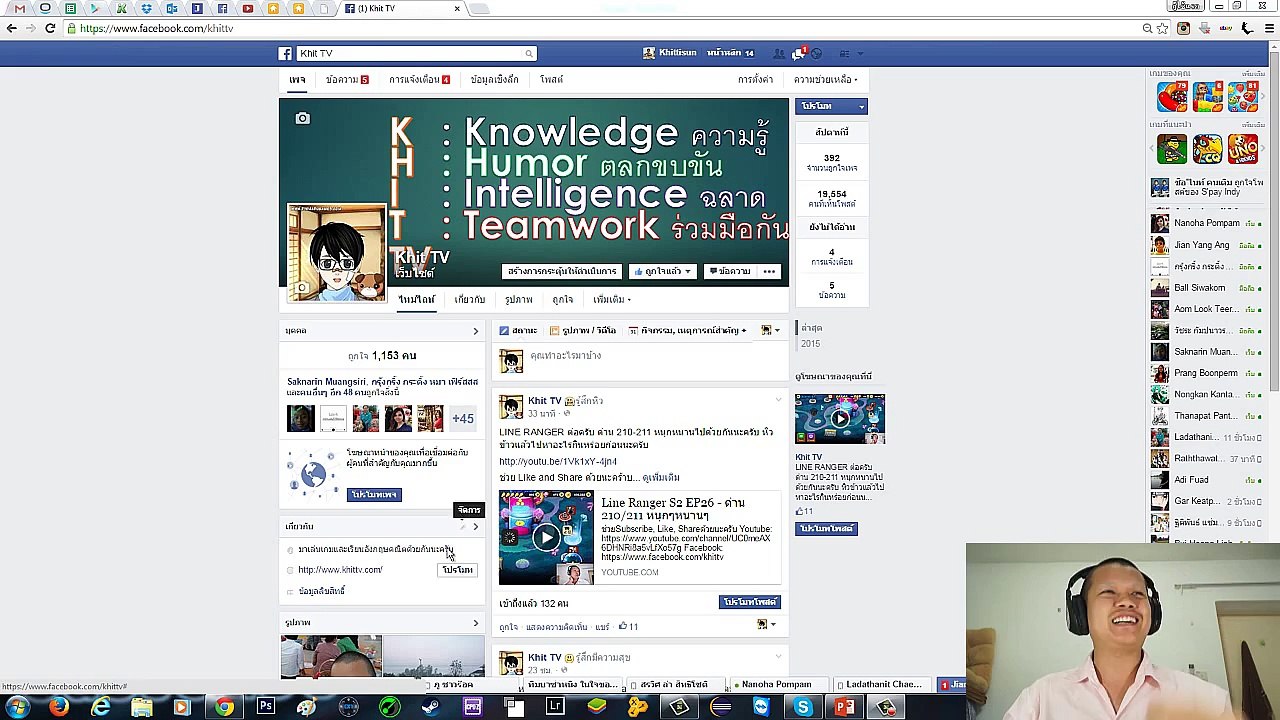Image resolution: width=1280 pixels, height=720 pixels.
Task: Open Firefox from the taskbar
Action: coord(59,708)
